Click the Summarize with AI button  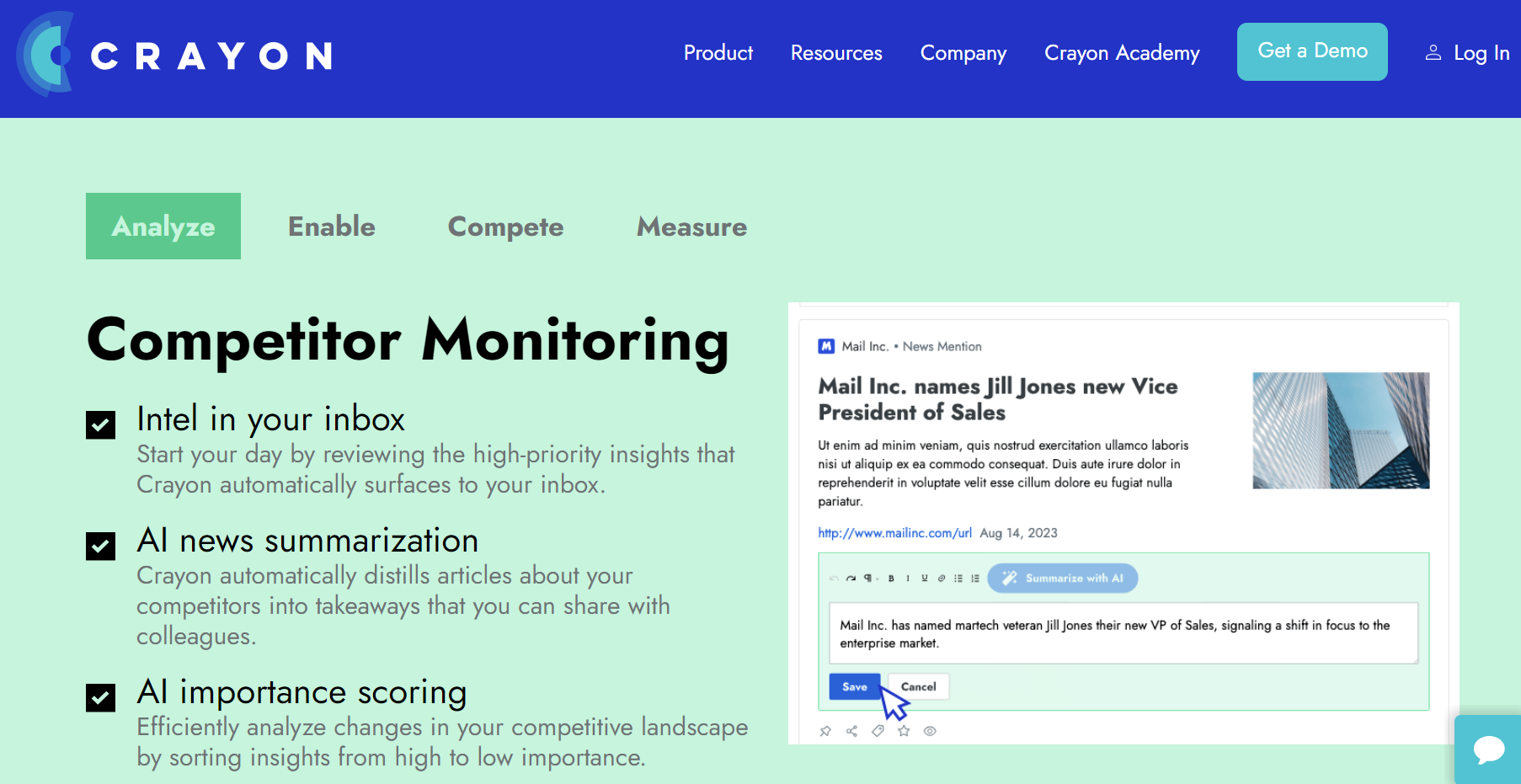point(1062,579)
